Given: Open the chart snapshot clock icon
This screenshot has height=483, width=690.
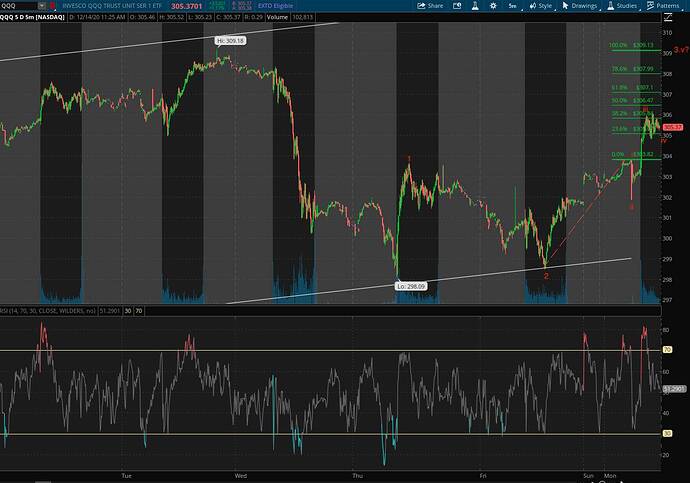Looking at the screenshot, I should (x=457, y=6).
